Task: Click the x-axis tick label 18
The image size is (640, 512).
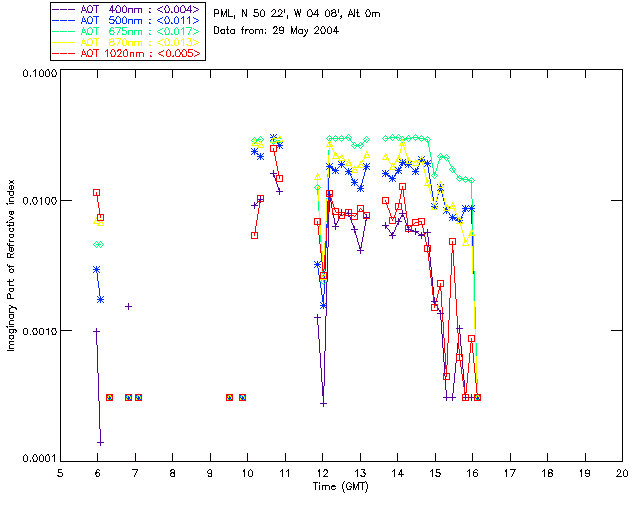Action: tap(547, 473)
